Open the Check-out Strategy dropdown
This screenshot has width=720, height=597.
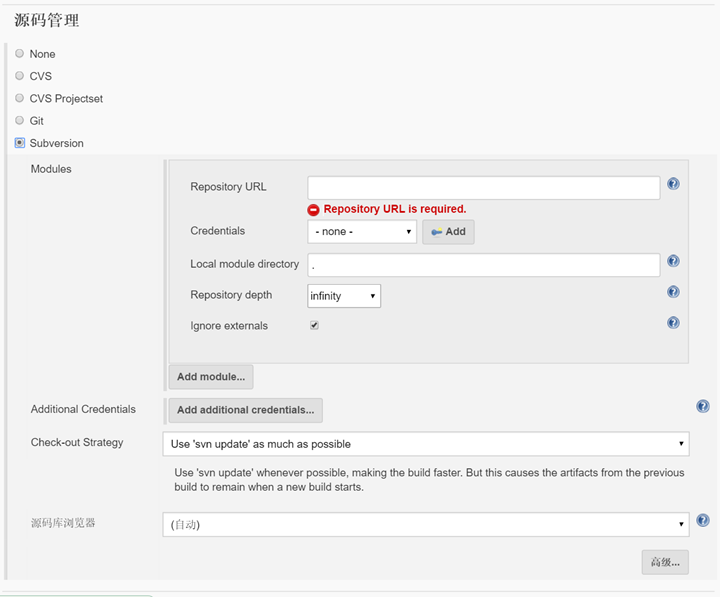click(x=426, y=444)
